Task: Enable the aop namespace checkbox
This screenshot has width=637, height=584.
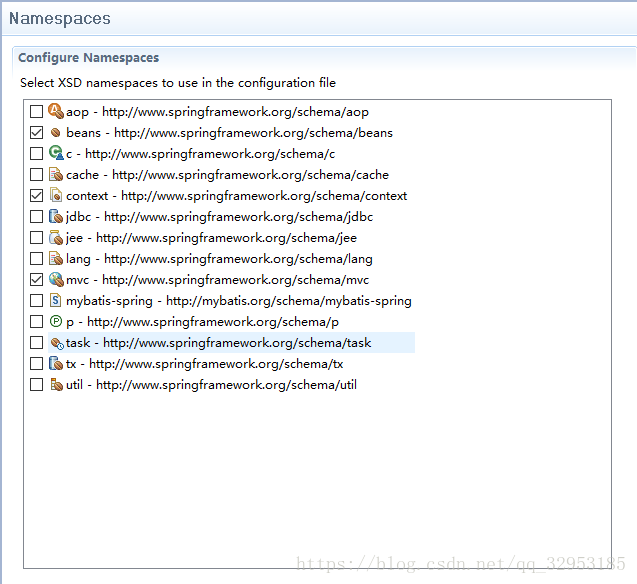Action: [37, 111]
